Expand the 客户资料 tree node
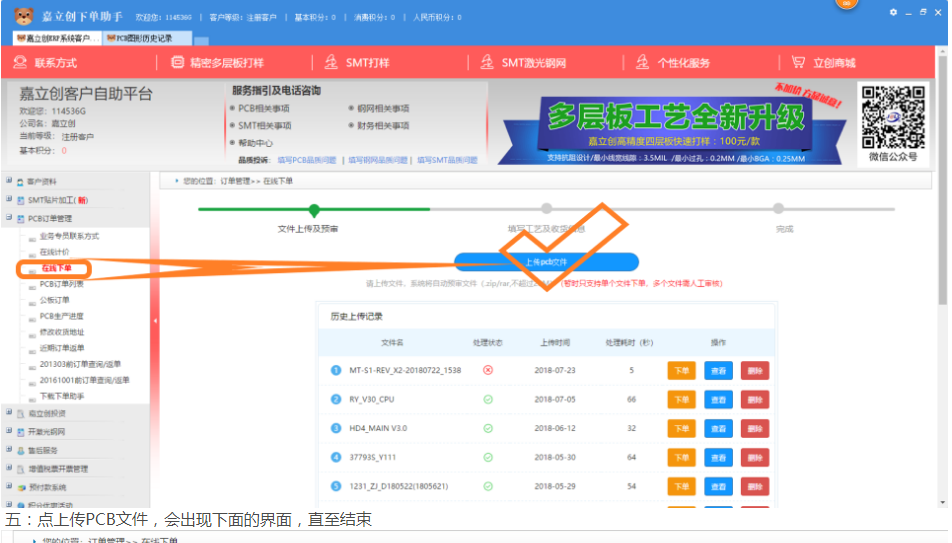This screenshot has height=543, width=952. point(9,181)
